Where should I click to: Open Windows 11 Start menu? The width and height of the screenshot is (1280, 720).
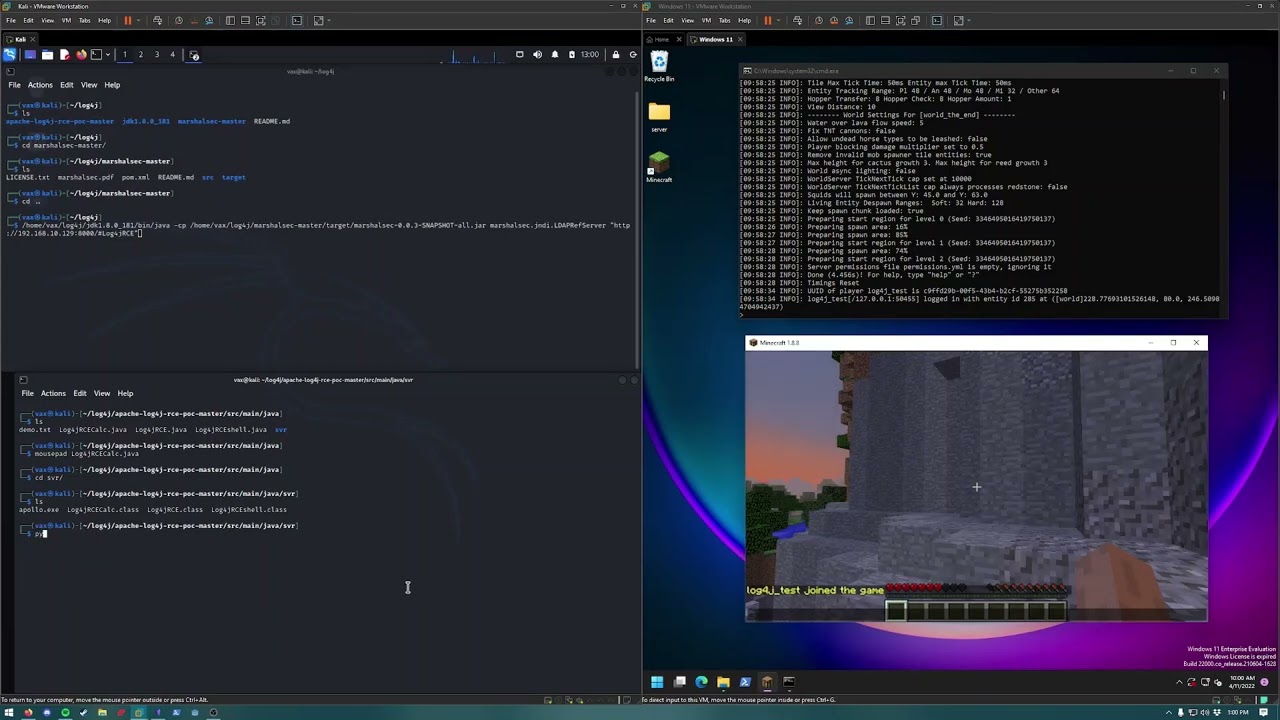point(657,682)
